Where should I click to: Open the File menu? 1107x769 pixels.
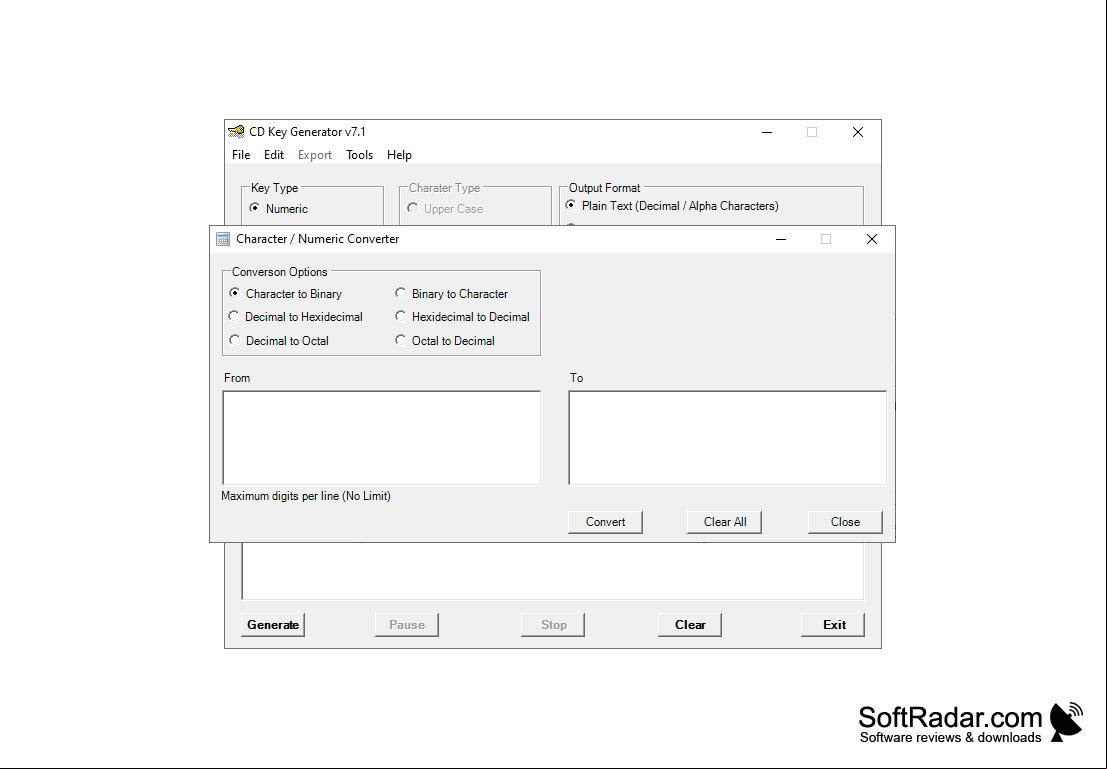(x=241, y=155)
